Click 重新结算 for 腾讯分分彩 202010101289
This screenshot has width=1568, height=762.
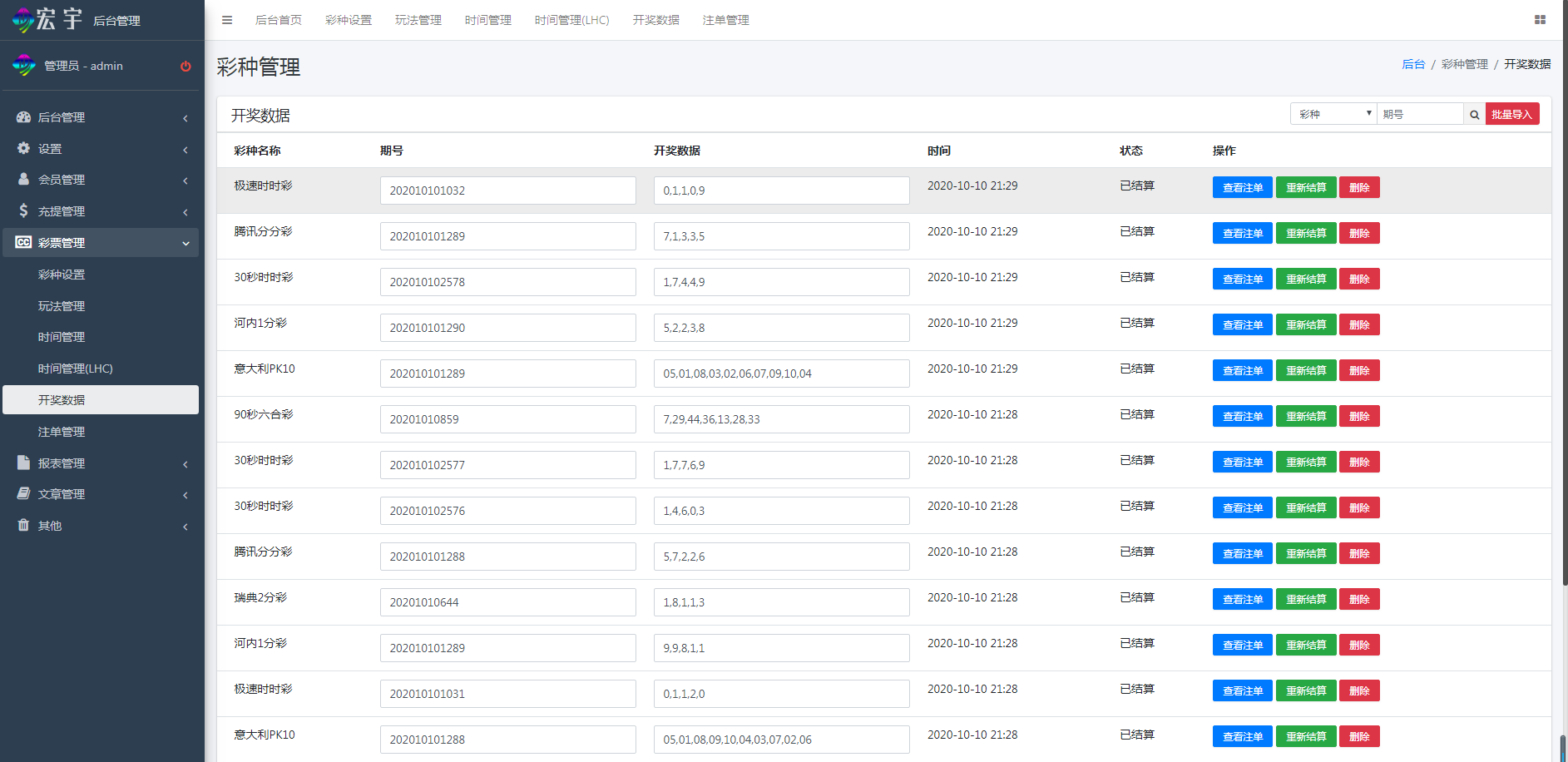coord(1306,233)
